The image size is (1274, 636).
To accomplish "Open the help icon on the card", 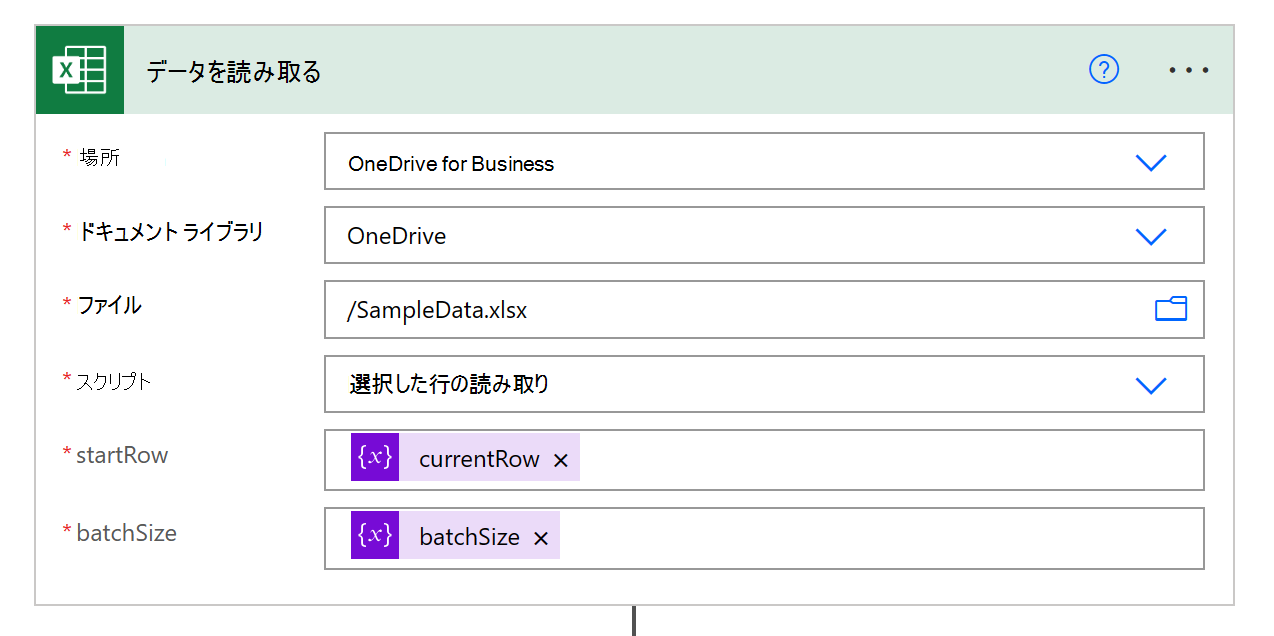I will tap(1103, 70).
